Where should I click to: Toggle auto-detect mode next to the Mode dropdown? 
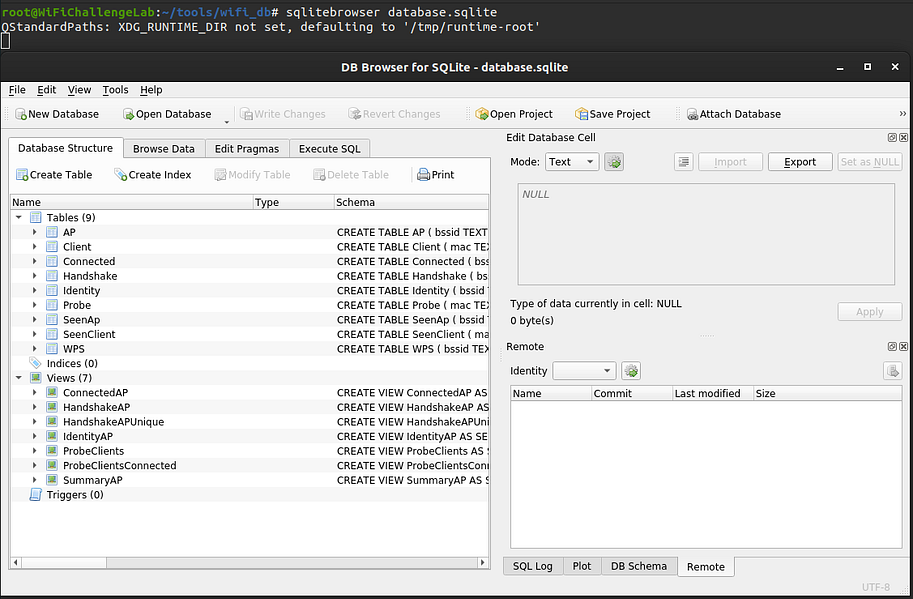click(612, 161)
